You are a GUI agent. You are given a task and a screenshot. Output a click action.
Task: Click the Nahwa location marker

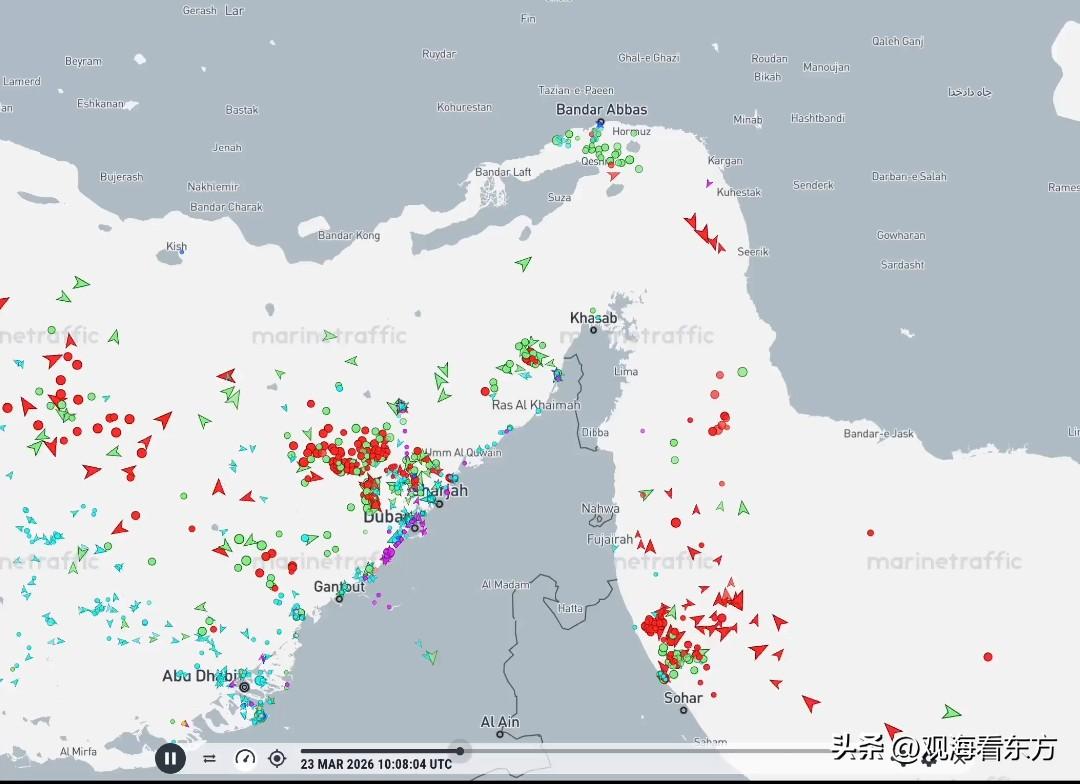(x=599, y=520)
